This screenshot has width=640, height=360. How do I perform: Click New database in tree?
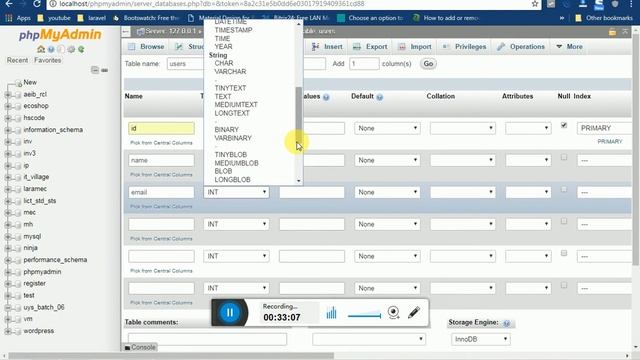[x=30, y=82]
